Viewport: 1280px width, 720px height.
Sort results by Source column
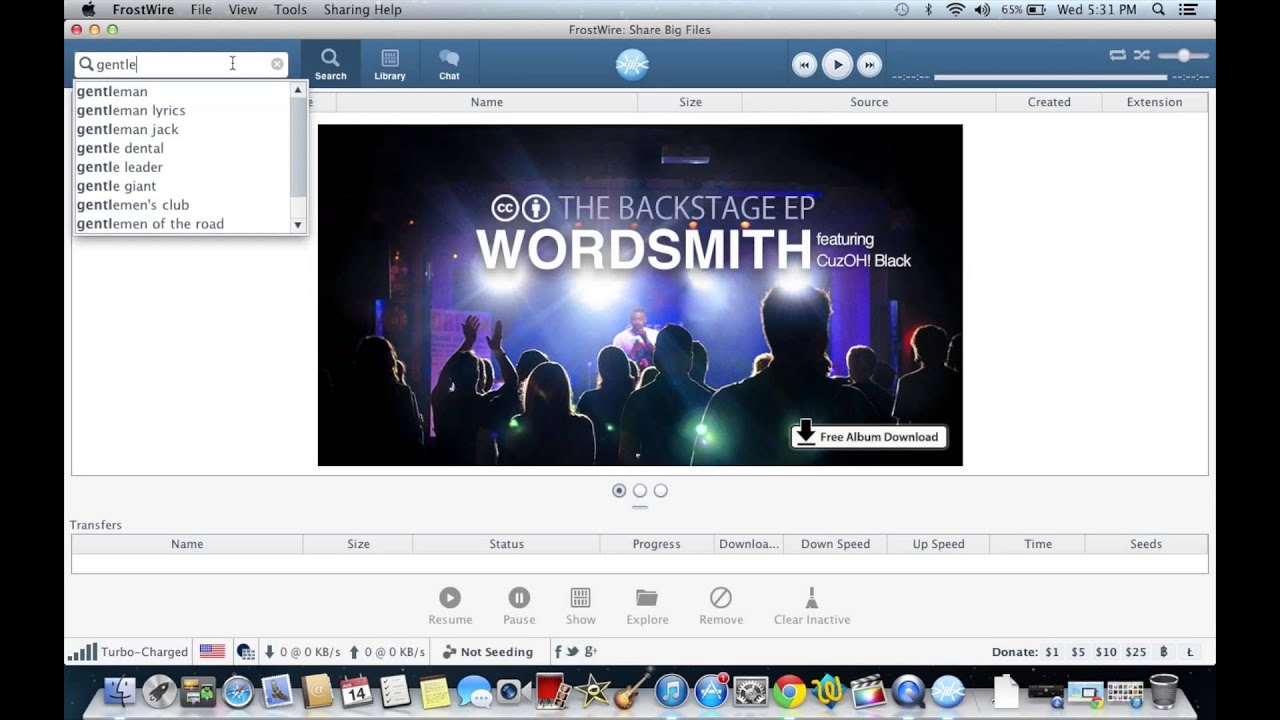[x=869, y=102]
